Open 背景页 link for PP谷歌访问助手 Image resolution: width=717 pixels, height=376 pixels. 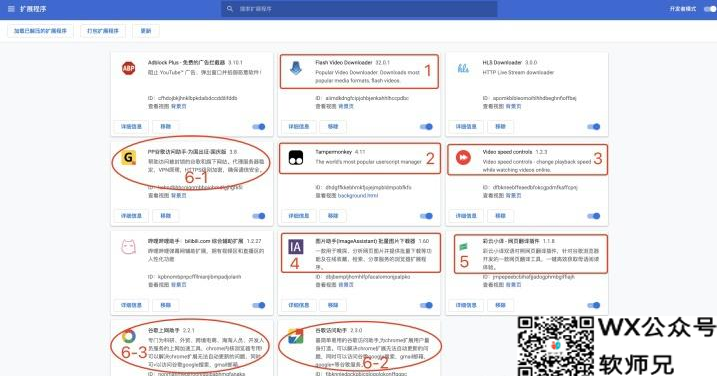click(179, 195)
